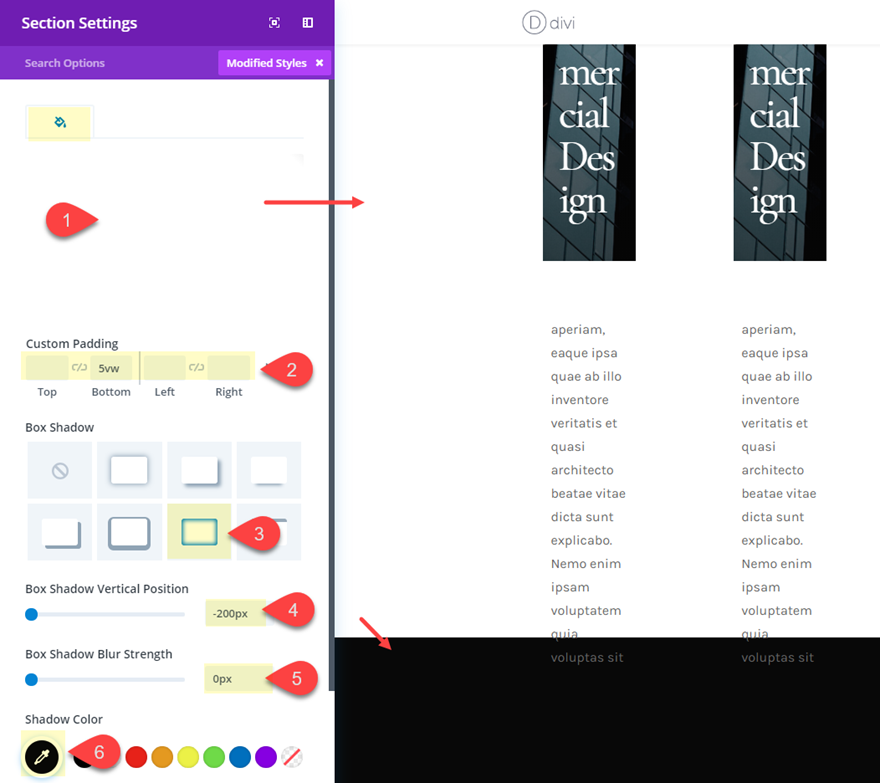
Task: Select the no box shadow option
Action: [x=60, y=470]
